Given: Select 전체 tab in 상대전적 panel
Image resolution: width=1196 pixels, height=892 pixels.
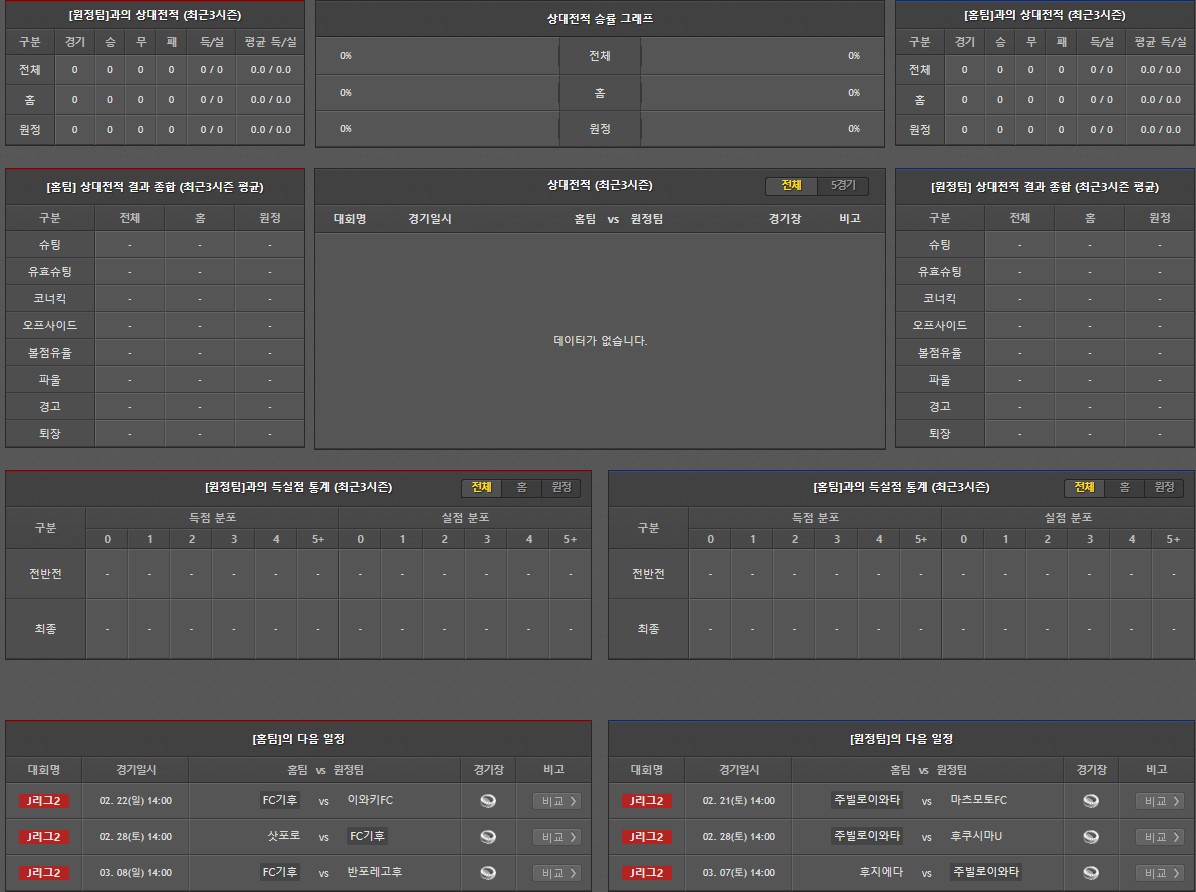Looking at the screenshot, I should [x=791, y=186].
